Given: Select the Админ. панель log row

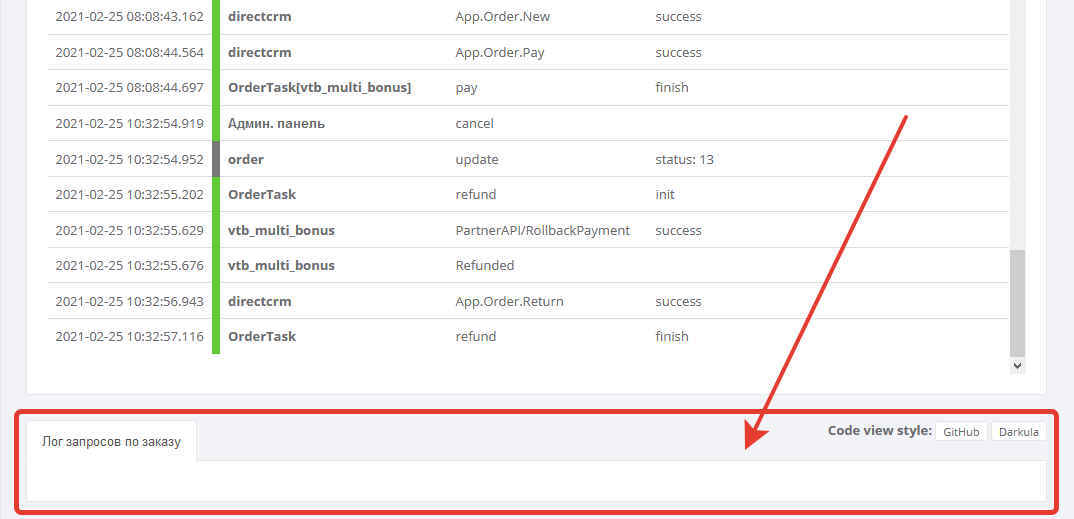Looking at the screenshot, I should (276, 124).
